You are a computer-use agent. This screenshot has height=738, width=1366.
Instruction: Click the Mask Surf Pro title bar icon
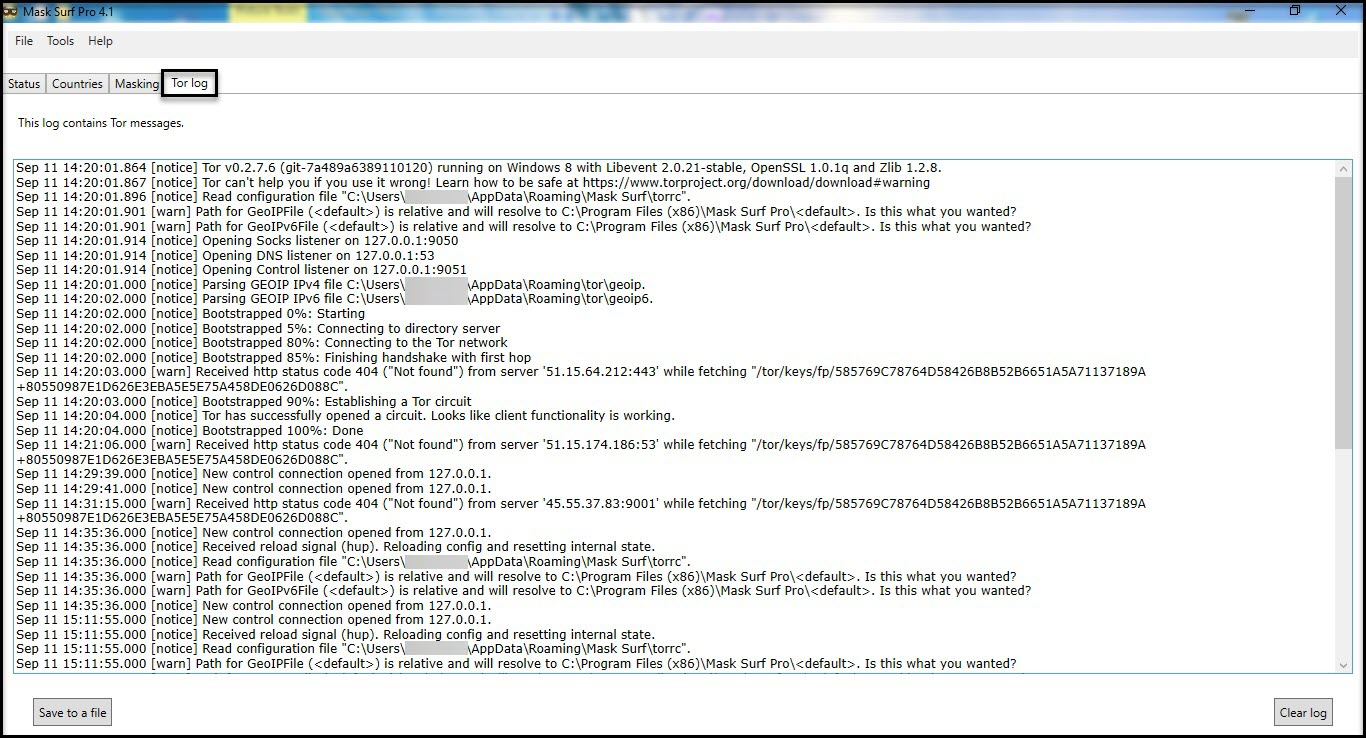[x=10, y=11]
